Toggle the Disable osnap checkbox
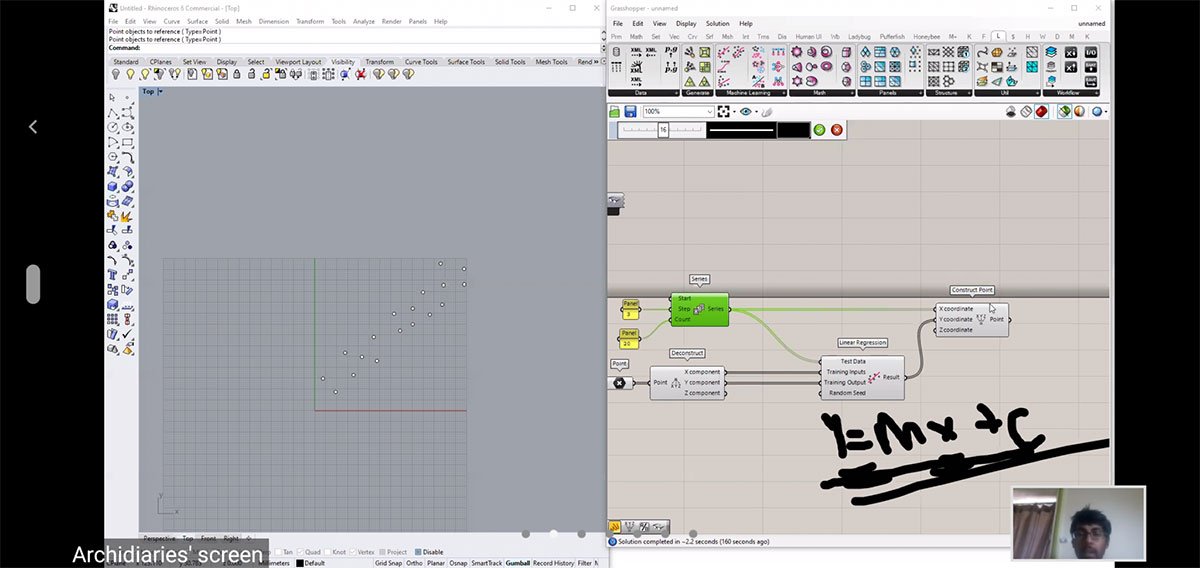The width and height of the screenshot is (1200, 568). (418, 552)
